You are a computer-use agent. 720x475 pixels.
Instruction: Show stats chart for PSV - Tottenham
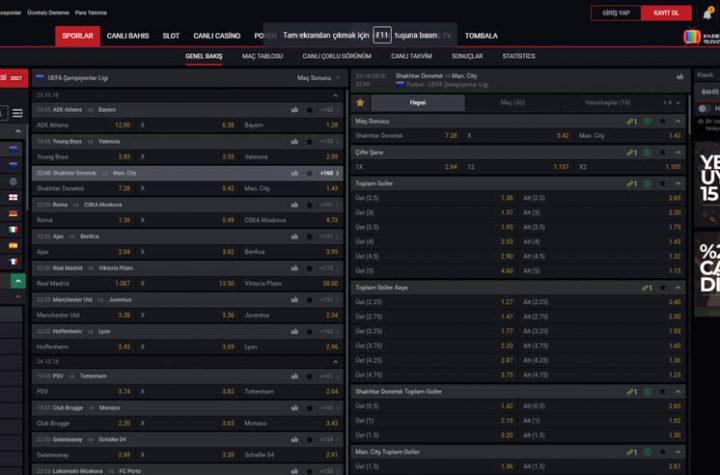[x=294, y=376]
